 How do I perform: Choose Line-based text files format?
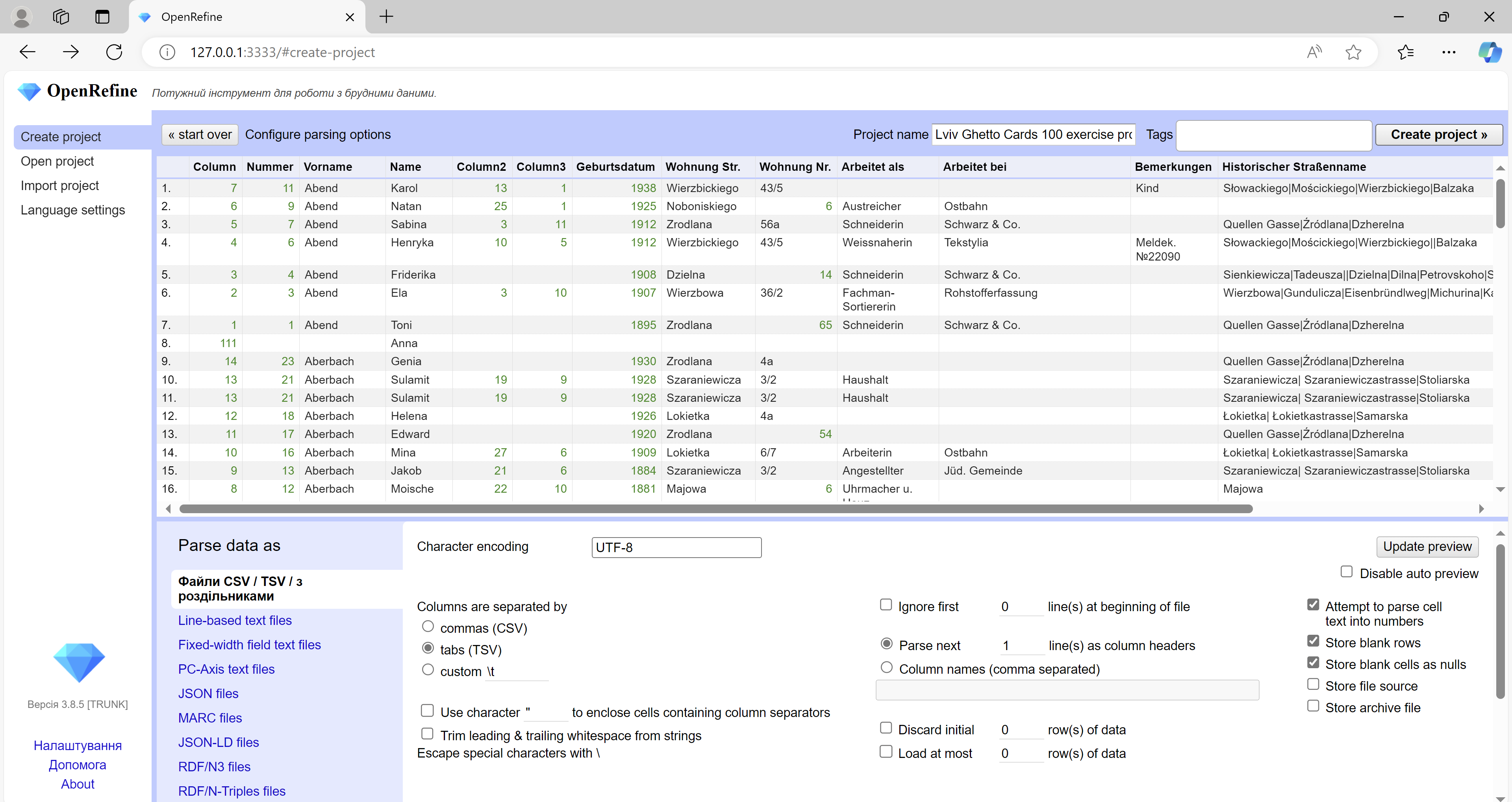(235, 620)
